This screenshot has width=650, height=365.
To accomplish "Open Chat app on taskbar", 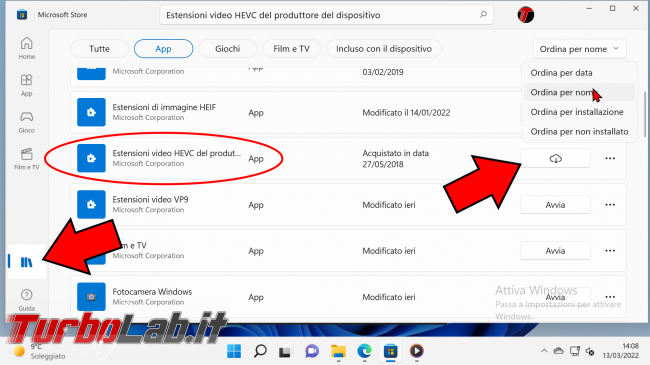I will [x=312, y=351].
